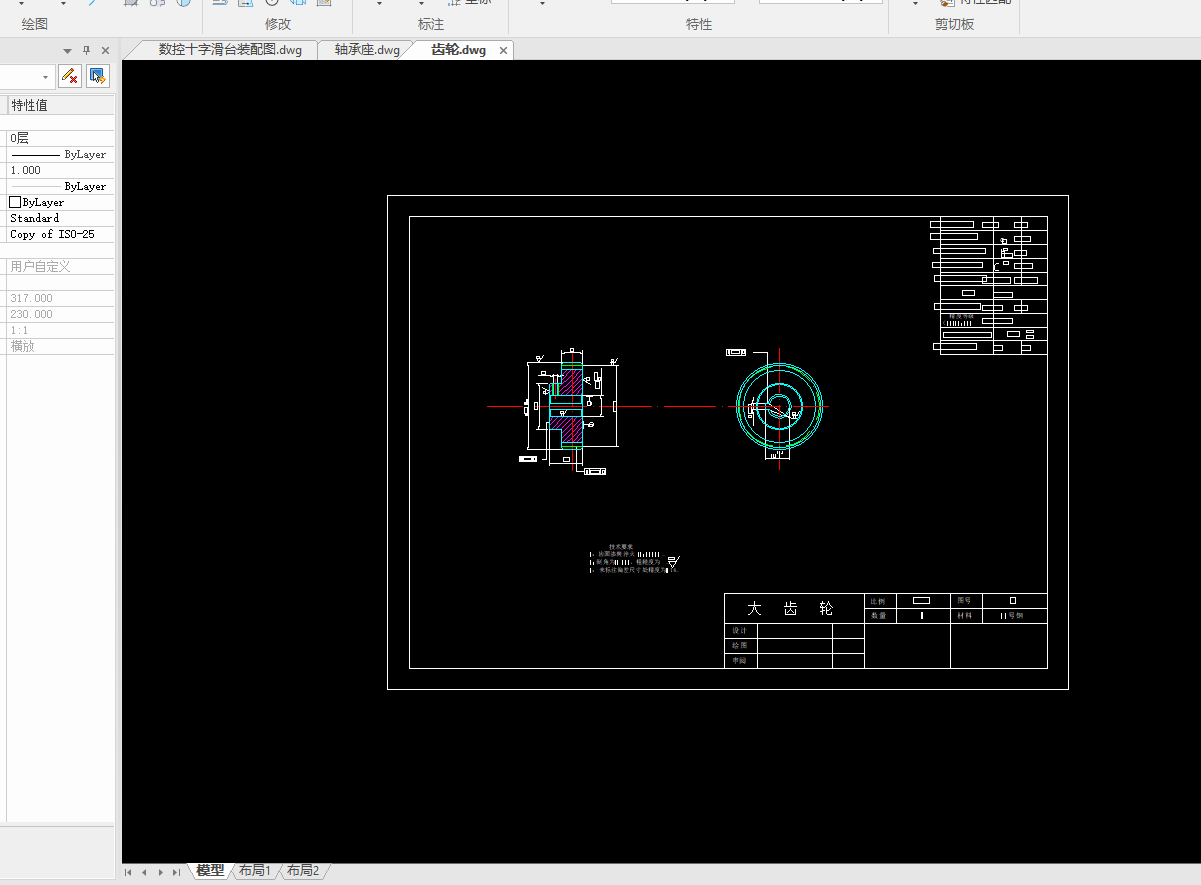Toggle auto-hide pin on properties panel
Viewport: 1201px width, 885px height.
(86, 50)
